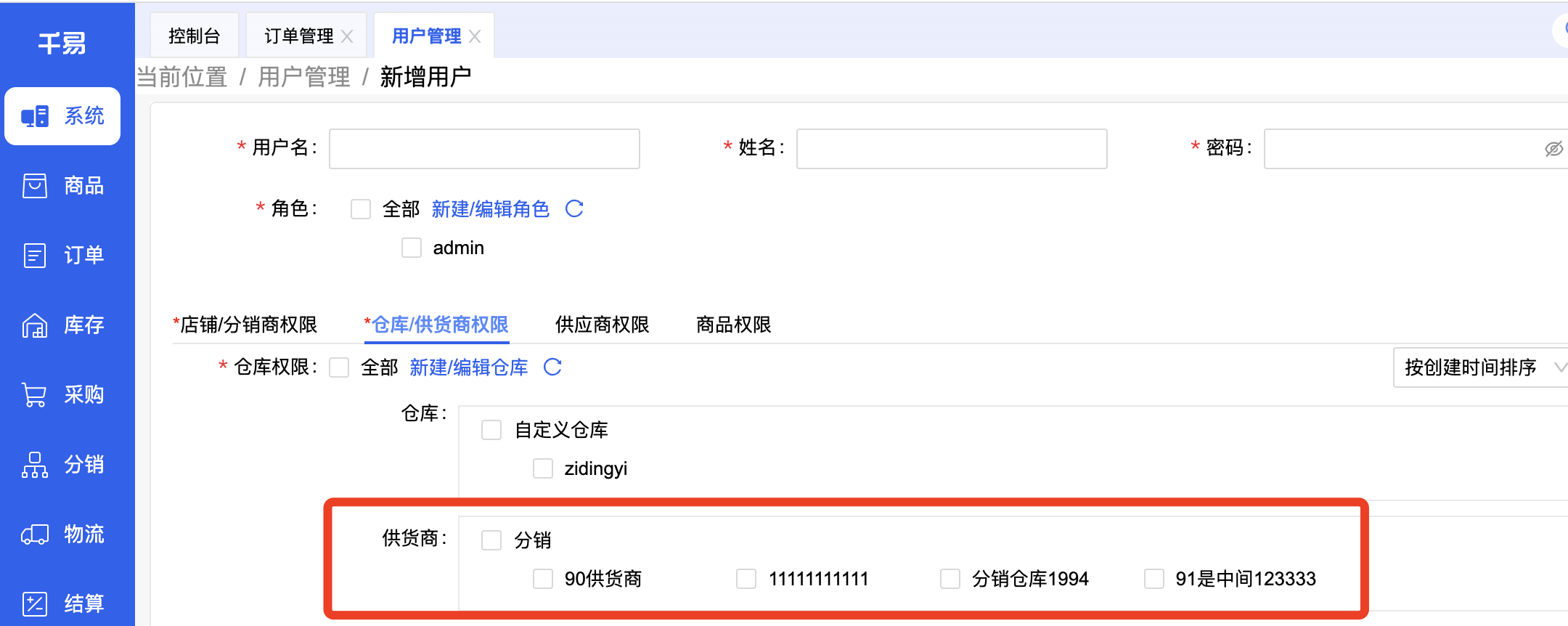1568x626 pixels.
Task: Focus the 用户名 input field
Action: [484, 149]
